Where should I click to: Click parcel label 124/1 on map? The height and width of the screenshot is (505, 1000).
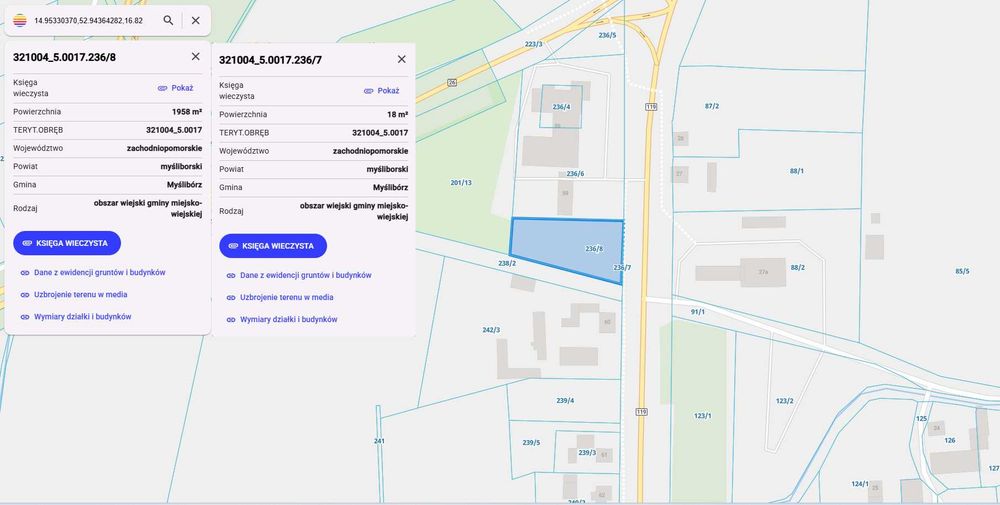860,484
